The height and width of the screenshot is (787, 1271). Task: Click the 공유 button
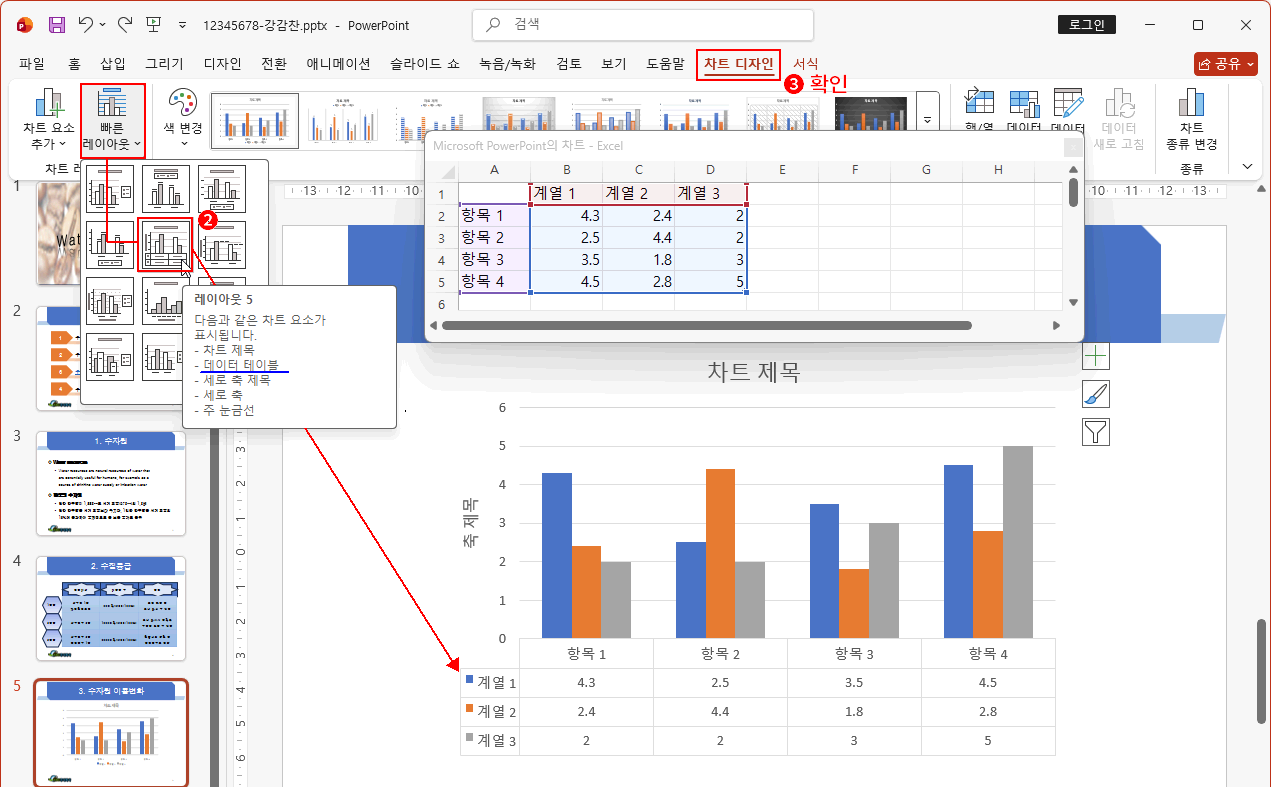click(x=1224, y=63)
